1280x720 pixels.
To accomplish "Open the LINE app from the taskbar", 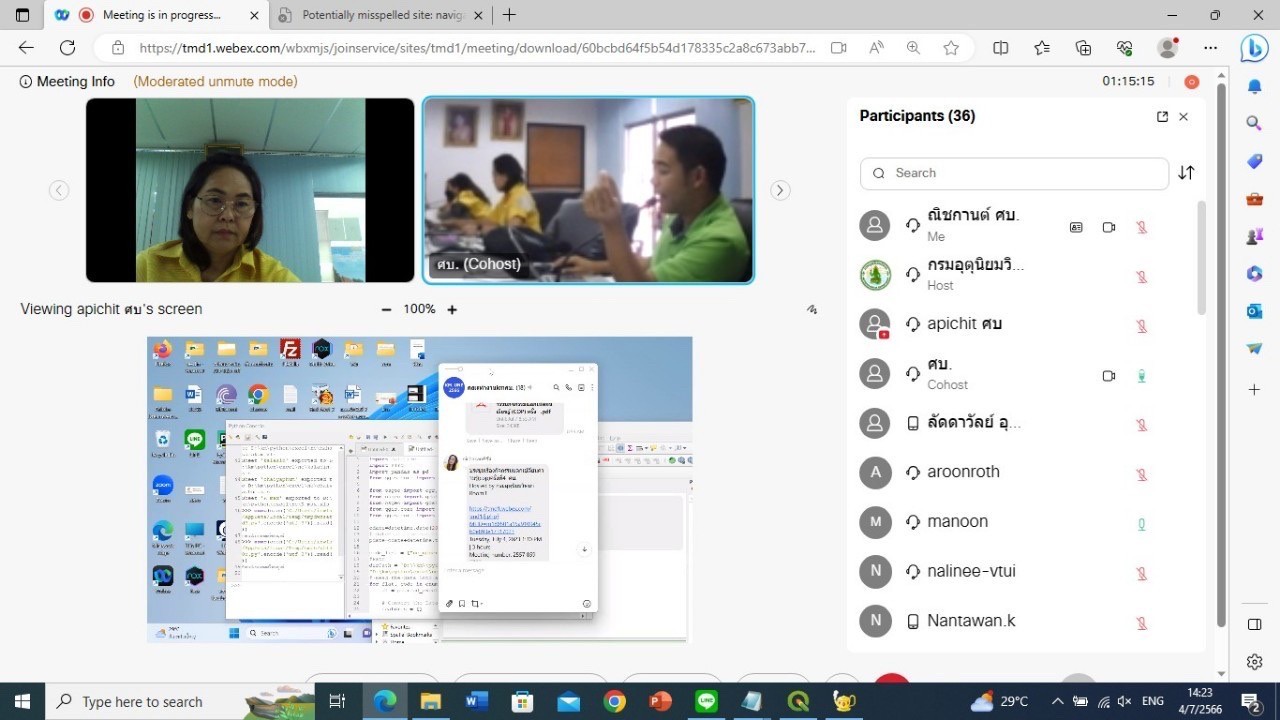I will [x=707, y=701].
